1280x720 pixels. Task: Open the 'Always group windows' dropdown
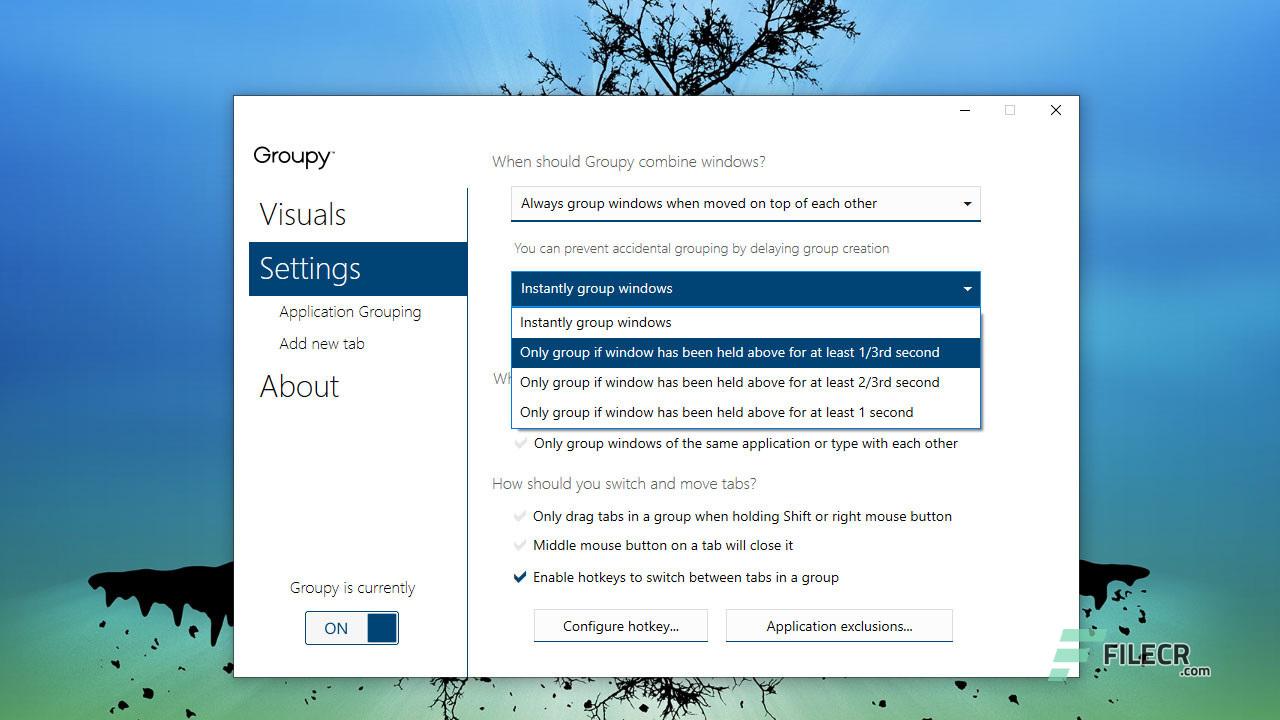coord(746,203)
